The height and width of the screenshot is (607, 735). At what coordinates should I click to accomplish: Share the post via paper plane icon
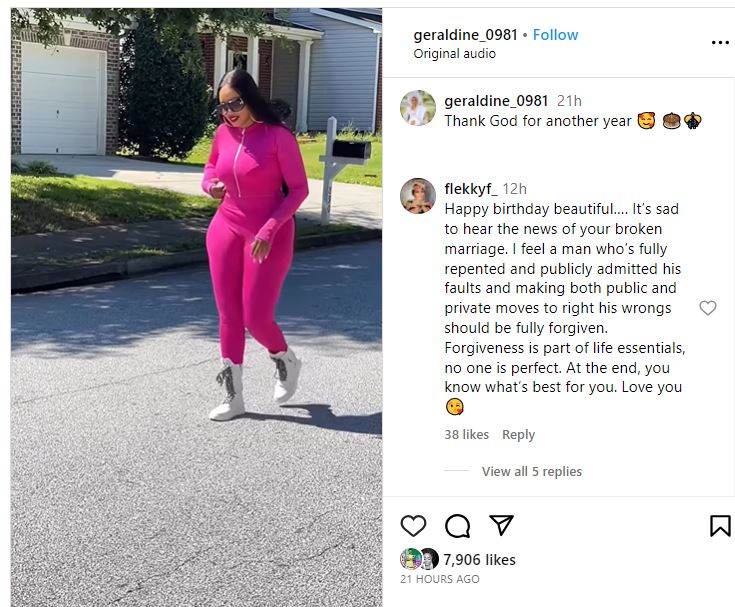501,525
